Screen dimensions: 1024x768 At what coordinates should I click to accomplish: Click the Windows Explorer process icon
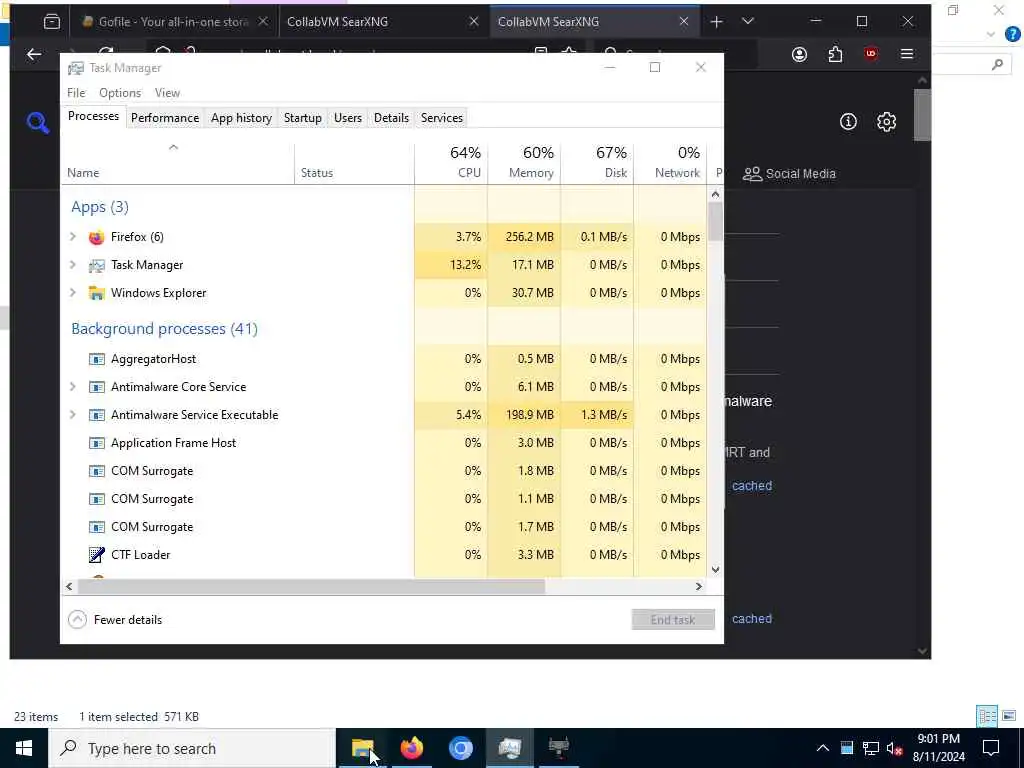click(x=97, y=293)
